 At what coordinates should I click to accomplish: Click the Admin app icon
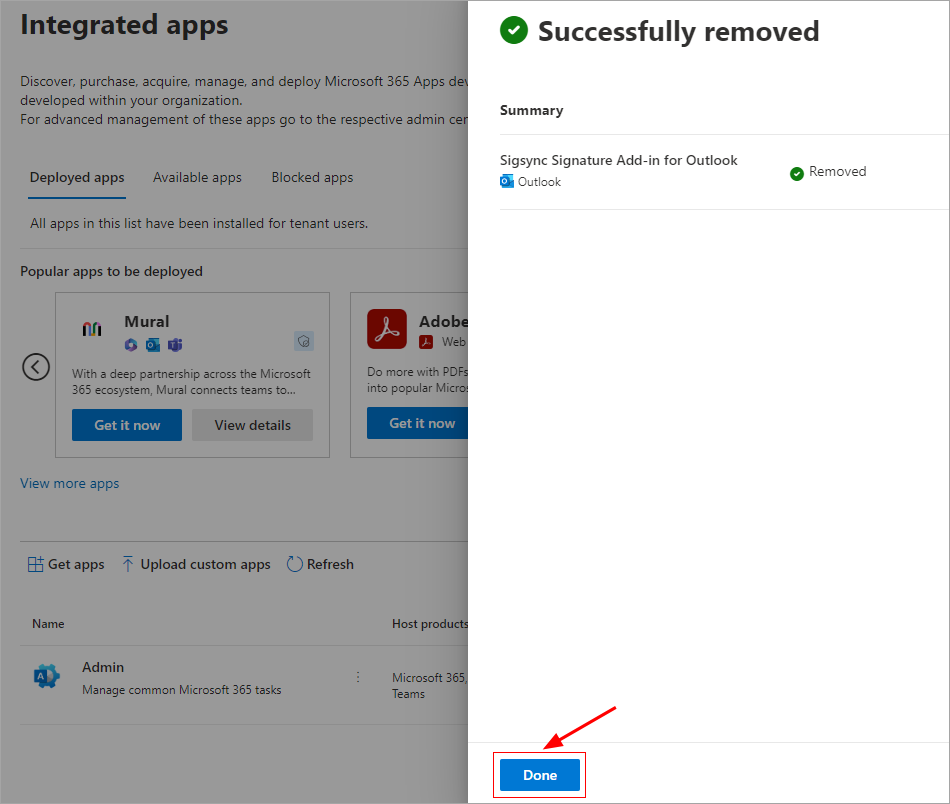click(x=46, y=677)
